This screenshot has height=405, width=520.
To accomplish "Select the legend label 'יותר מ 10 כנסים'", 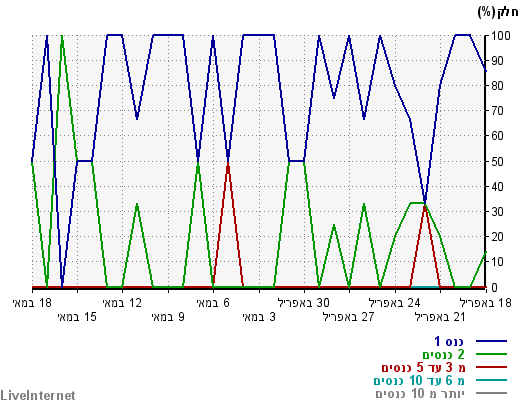I will 420,393.
